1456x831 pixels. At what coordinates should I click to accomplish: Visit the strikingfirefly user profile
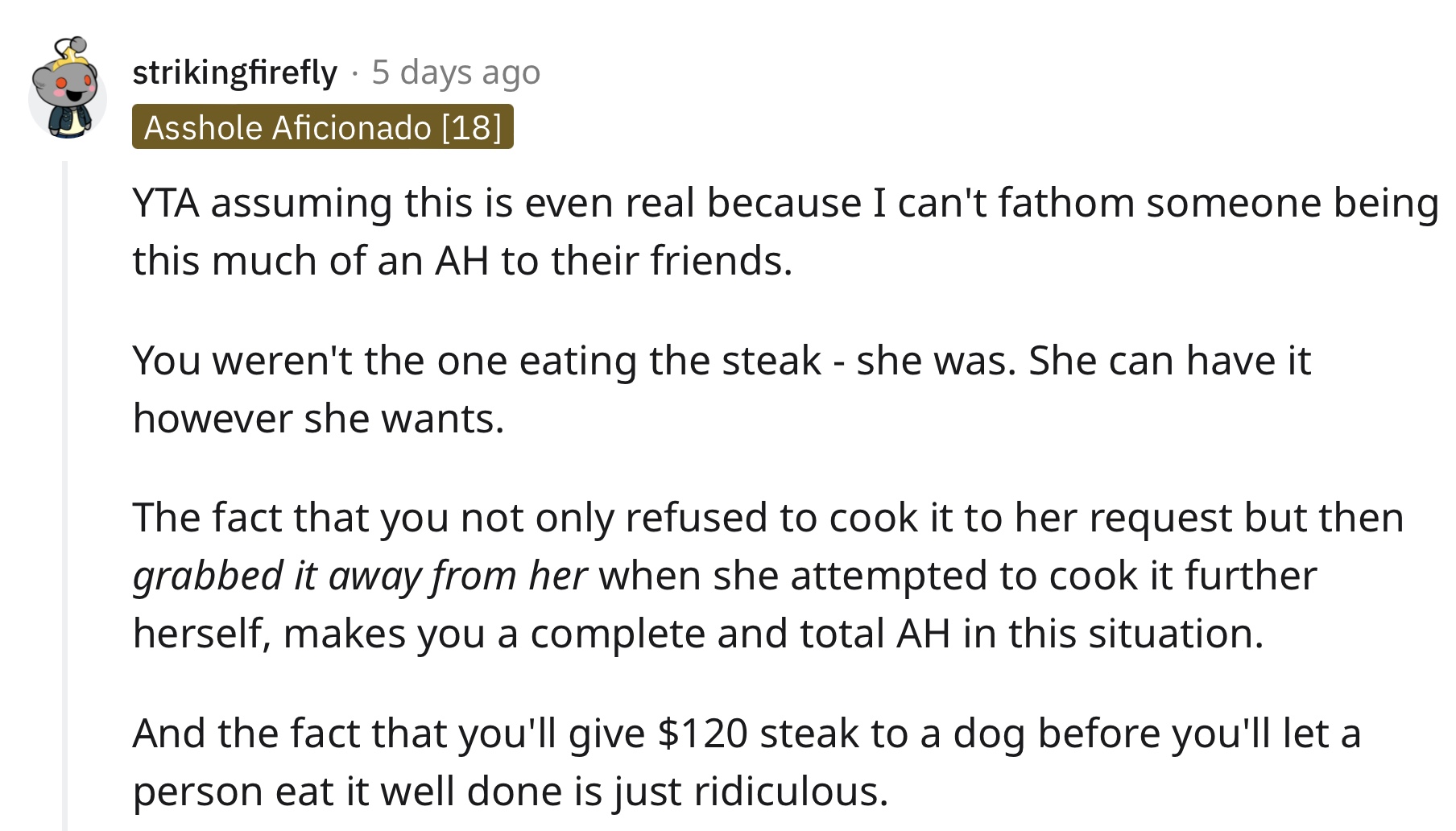point(234,73)
